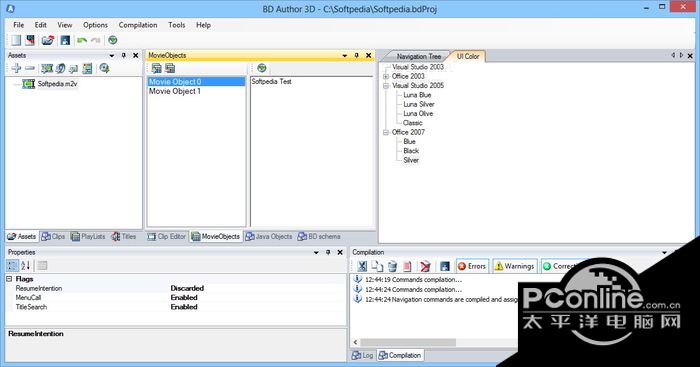This screenshot has width=700, height=367.
Task: Switch to the Log tab
Action: (x=362, y=355)
